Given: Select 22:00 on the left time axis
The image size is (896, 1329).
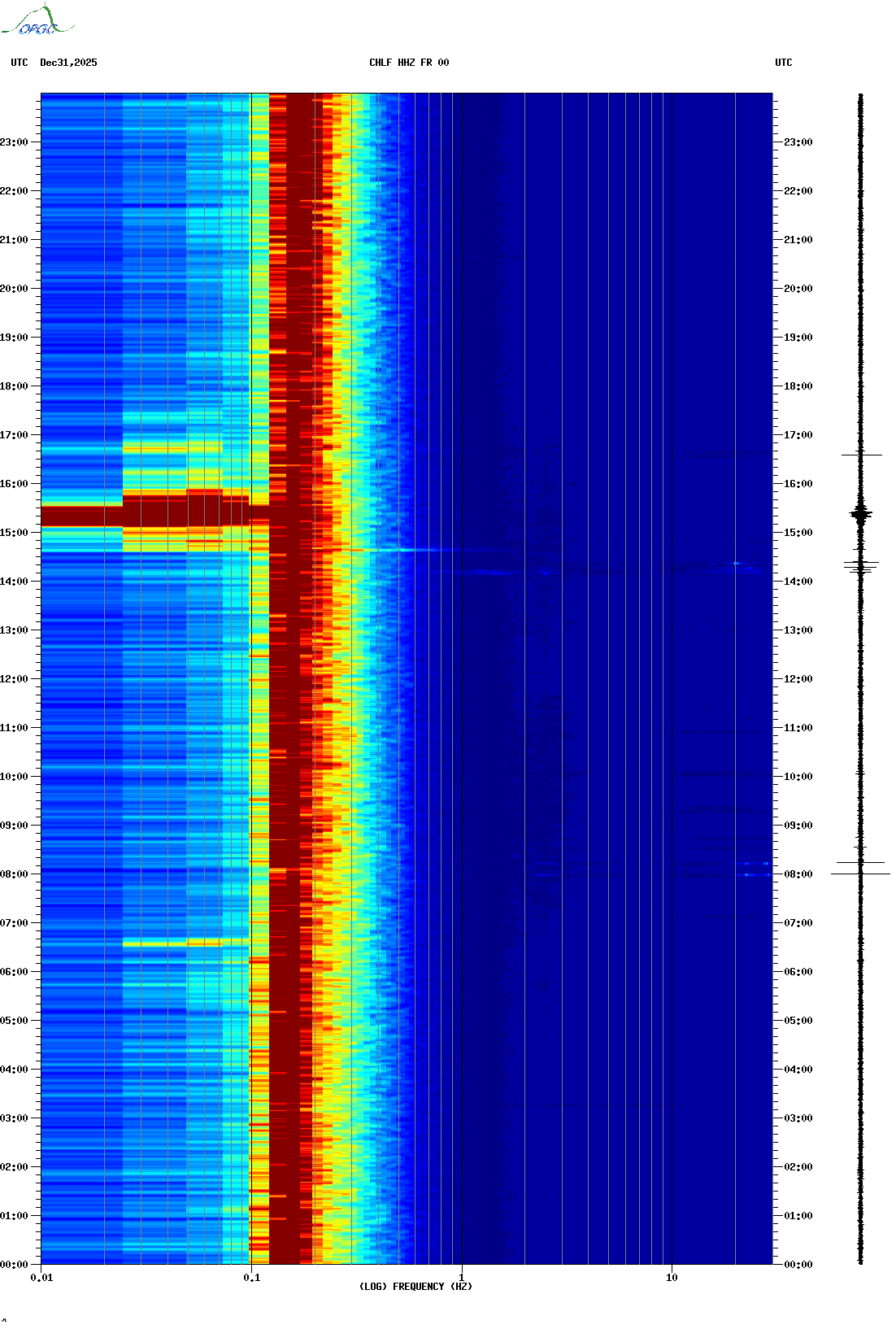Looking at the screenshot, I should (14, 191).
